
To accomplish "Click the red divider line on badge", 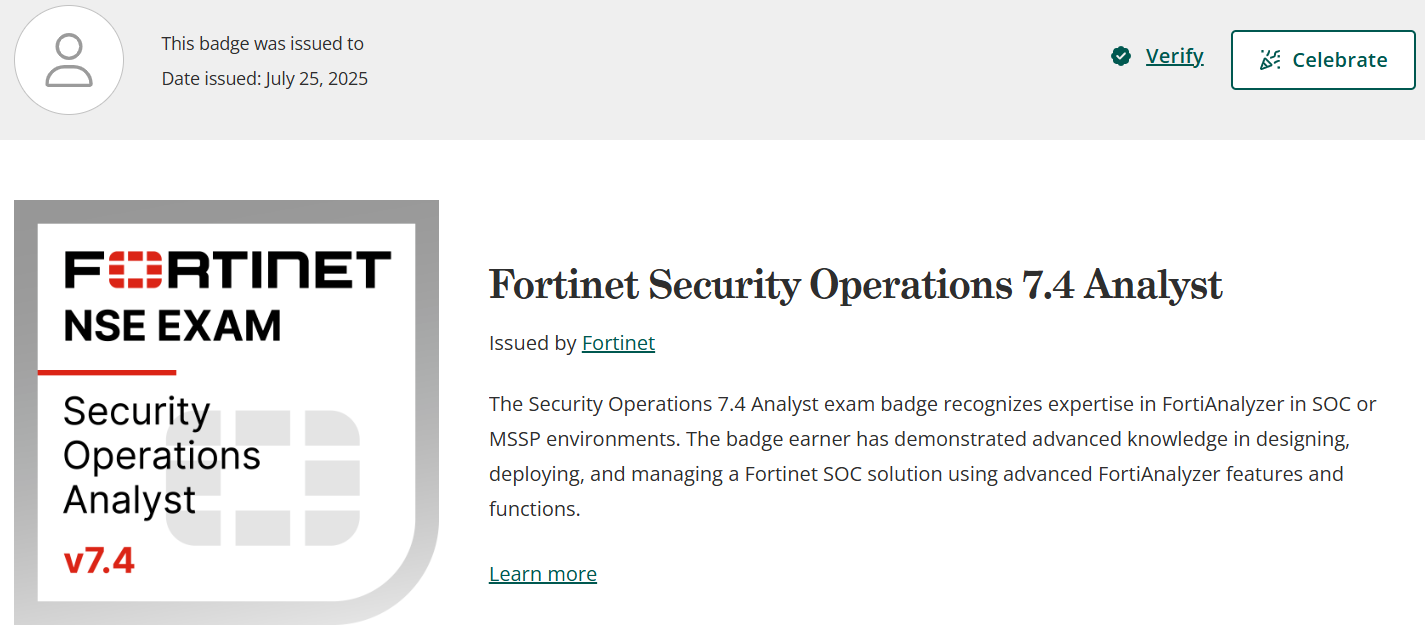I will tap(106, 372).
